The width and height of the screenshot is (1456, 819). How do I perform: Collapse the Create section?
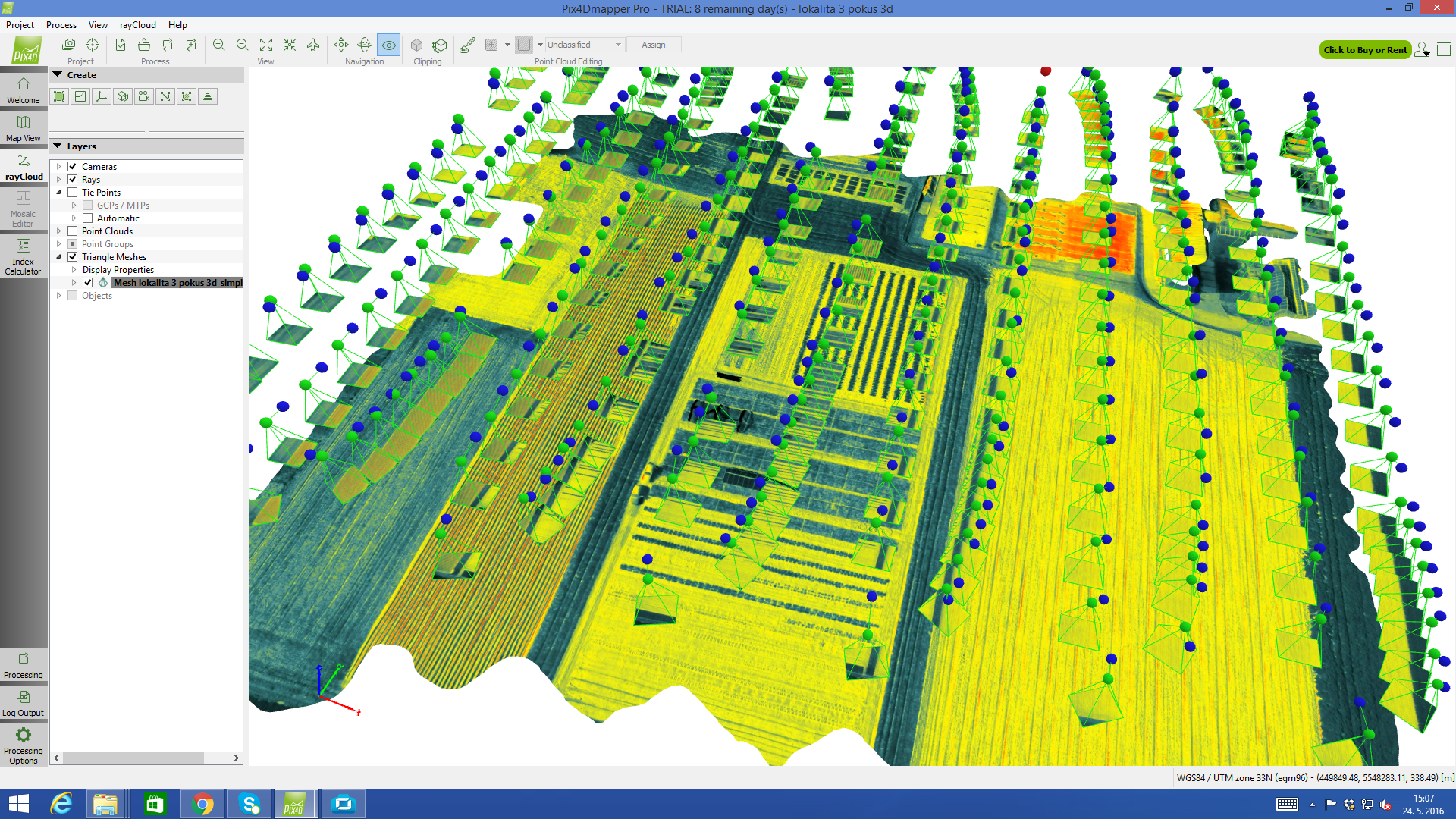pos(57,74)
